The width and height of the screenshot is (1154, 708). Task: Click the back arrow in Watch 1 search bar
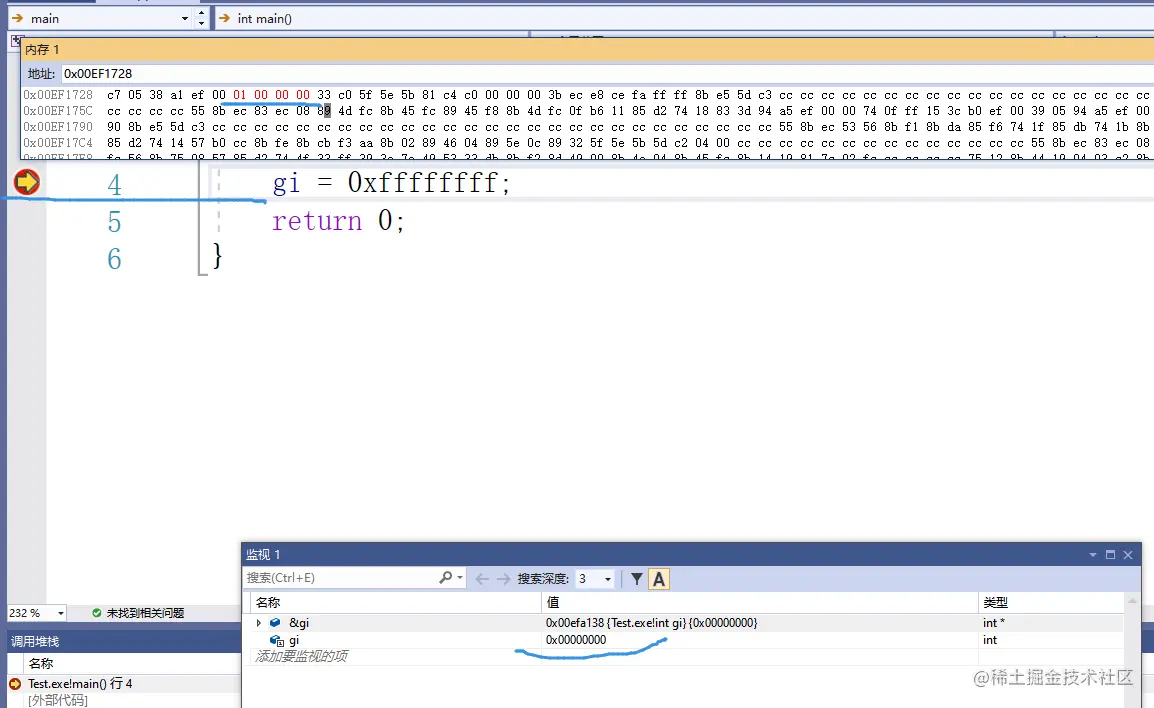(482, 579)
